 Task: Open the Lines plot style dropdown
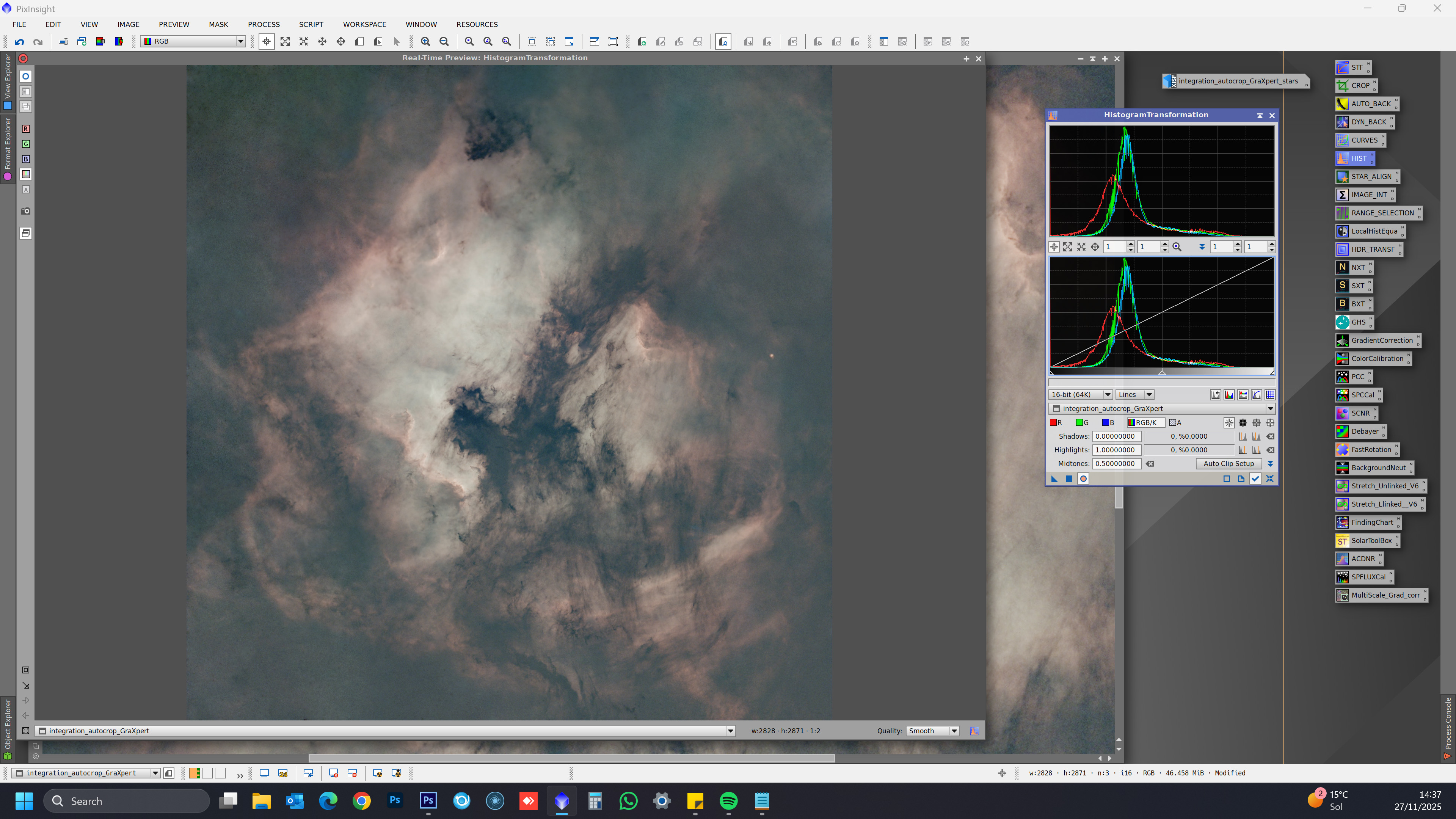coord(1134,394)
